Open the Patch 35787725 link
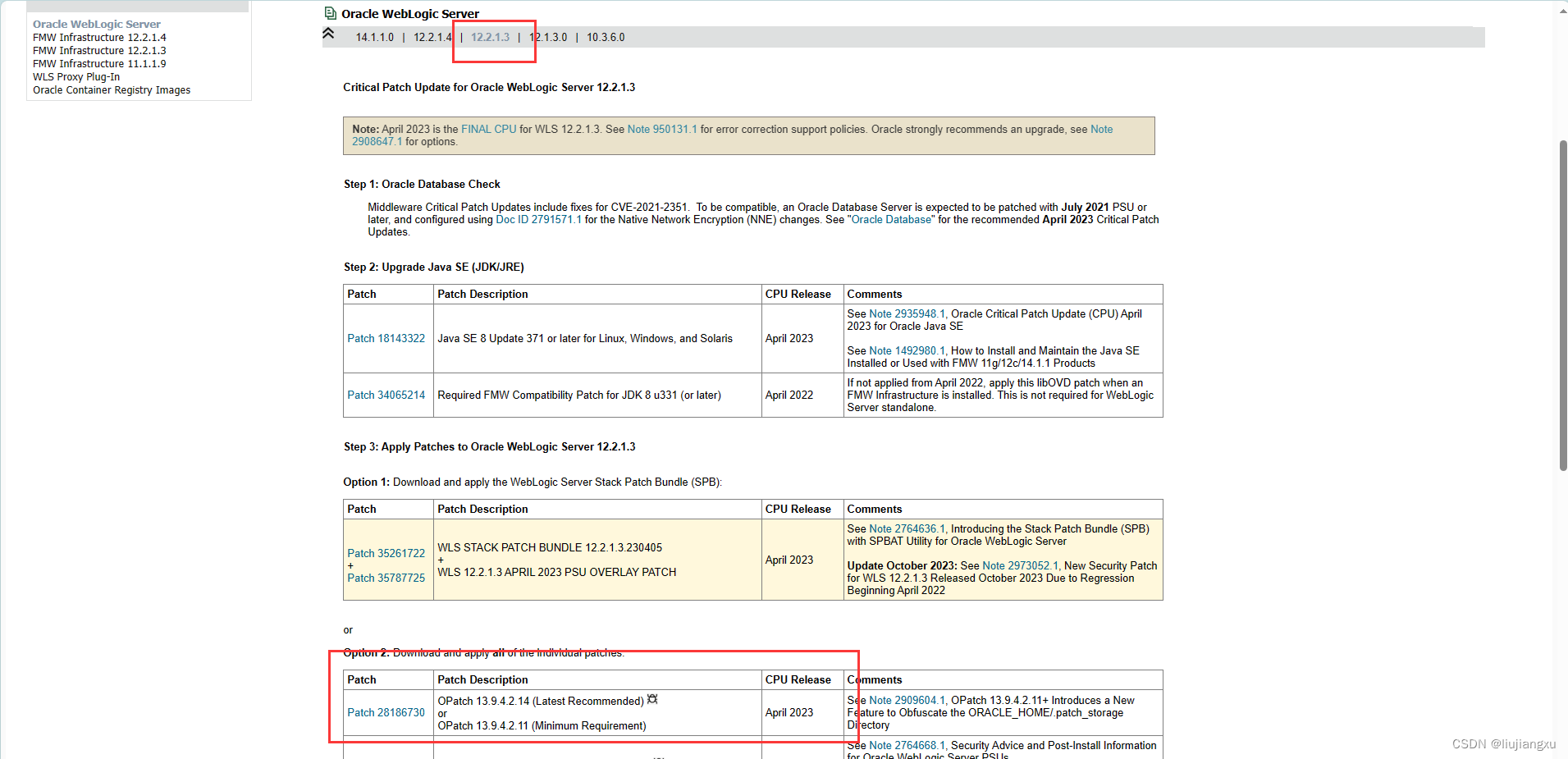This screenshot has height=759, width=1568. pos(386,578)
